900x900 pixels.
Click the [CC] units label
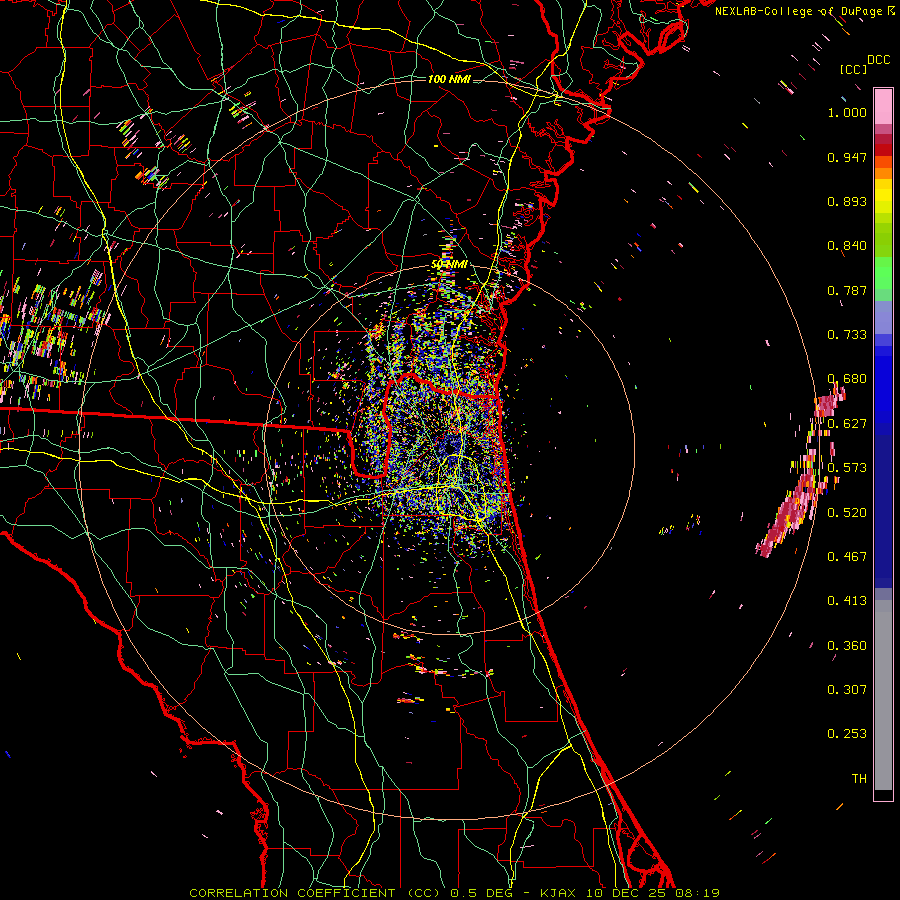(853, 69)
